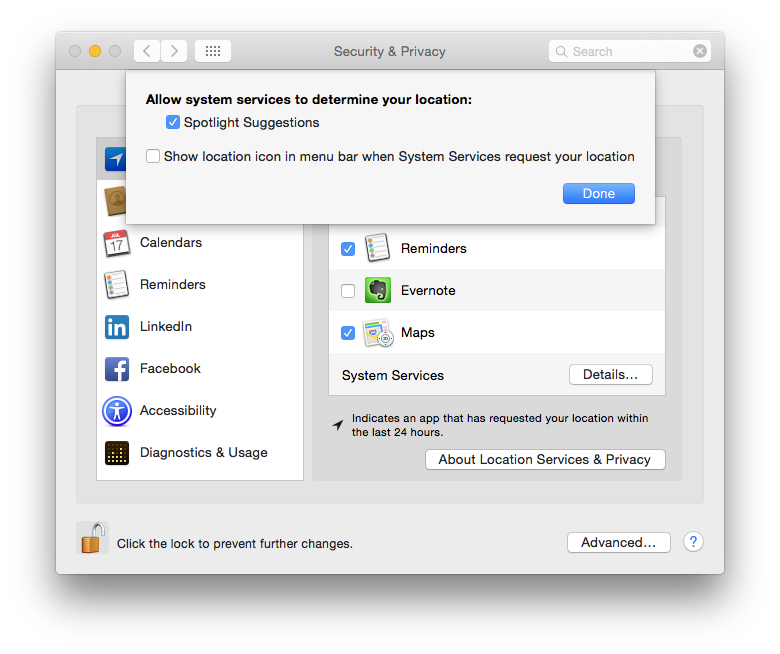Click the Reminders icon in the sidebar
The image size is (780, 654).
[x=116, y=284]
